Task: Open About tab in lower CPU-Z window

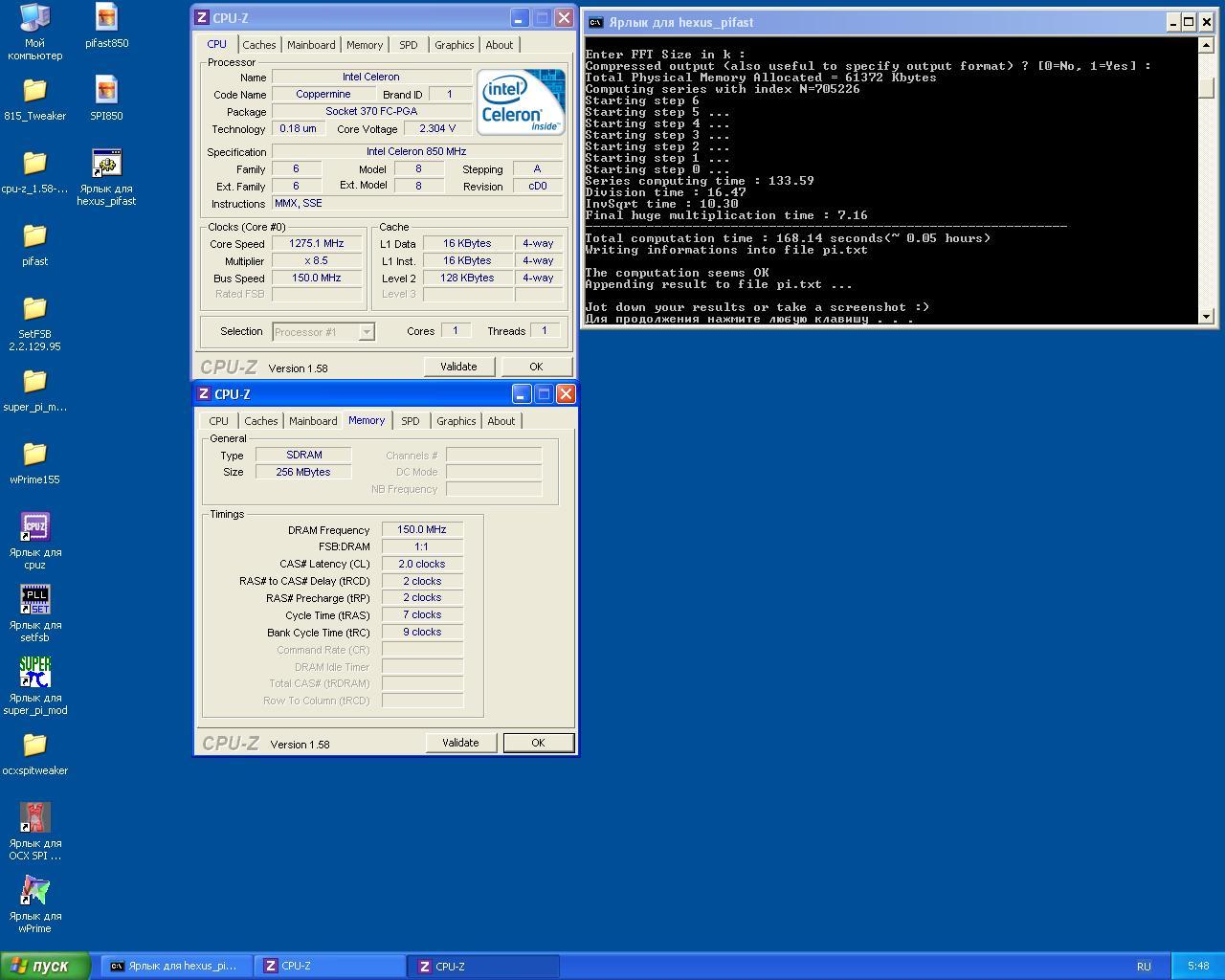Action: point(501,421)
